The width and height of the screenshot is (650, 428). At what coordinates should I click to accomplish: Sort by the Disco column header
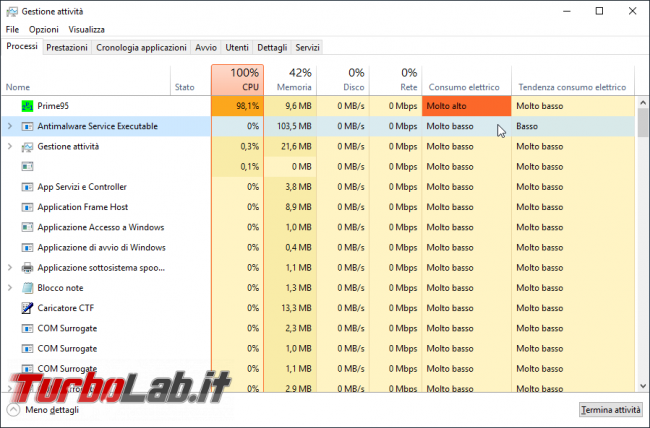click(x=343, y=80)
